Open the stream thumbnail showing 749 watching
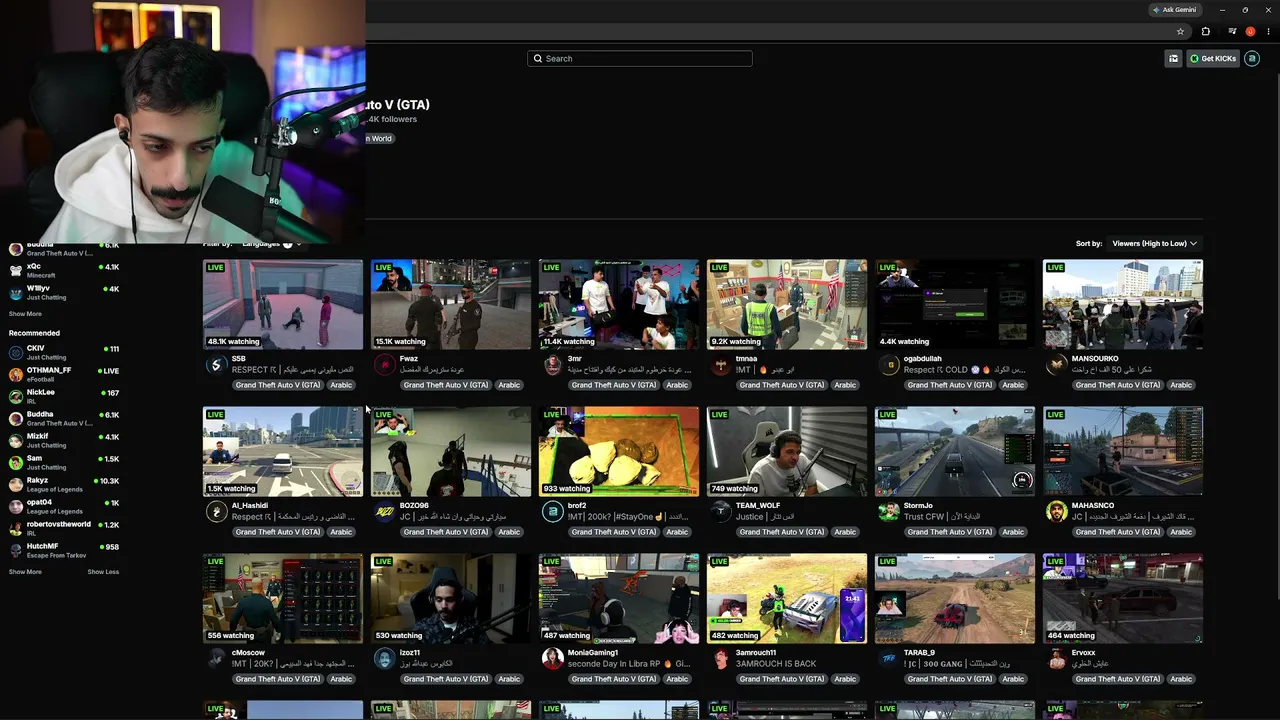 [x=787, y=452]
